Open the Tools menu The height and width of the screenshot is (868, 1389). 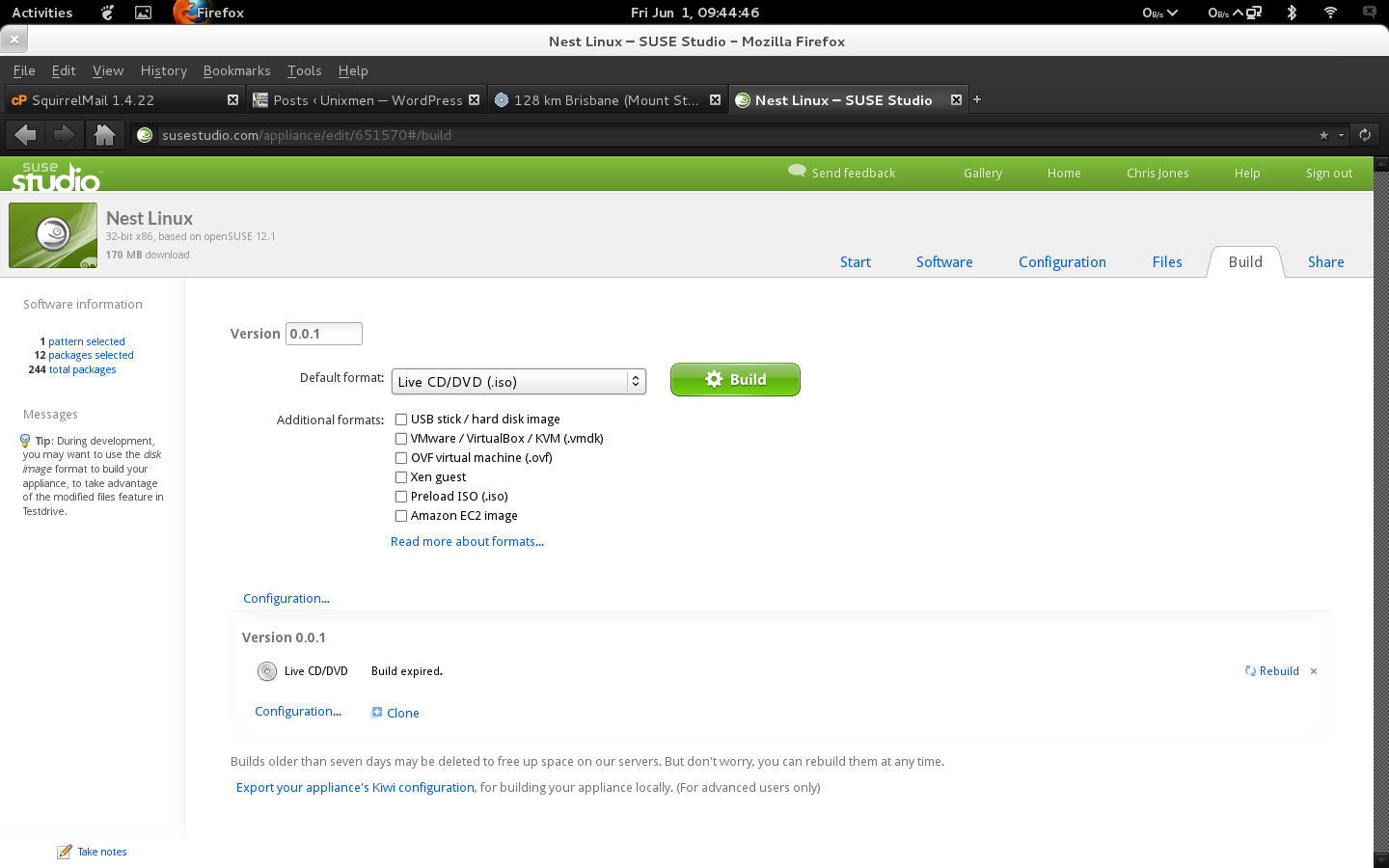(x=305, y=70)
